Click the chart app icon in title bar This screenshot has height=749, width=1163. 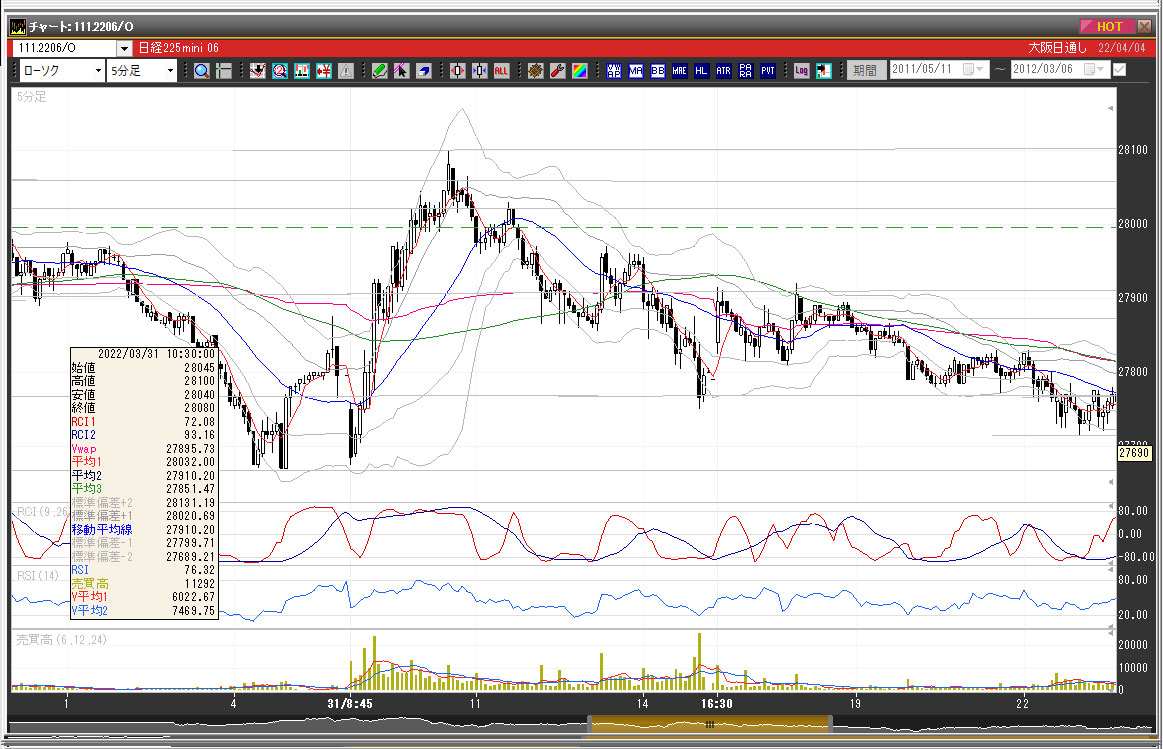17,27
